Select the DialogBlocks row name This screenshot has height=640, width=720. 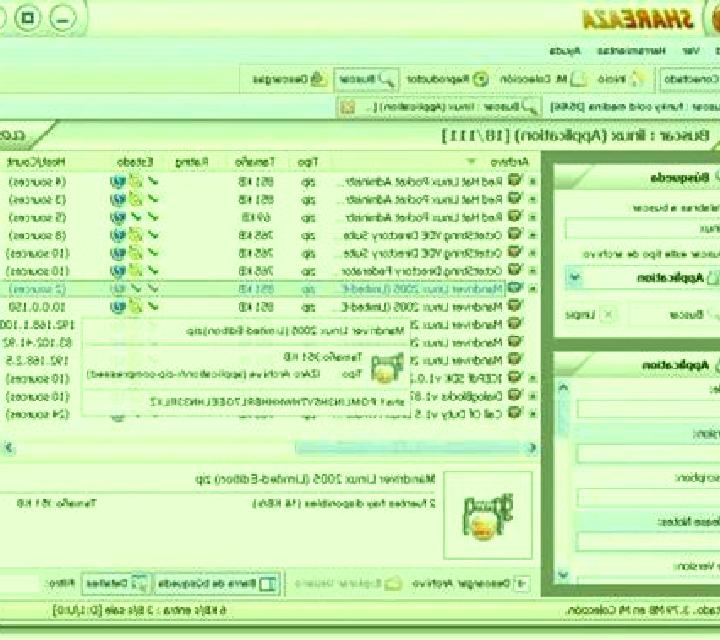tap(456, 396)
